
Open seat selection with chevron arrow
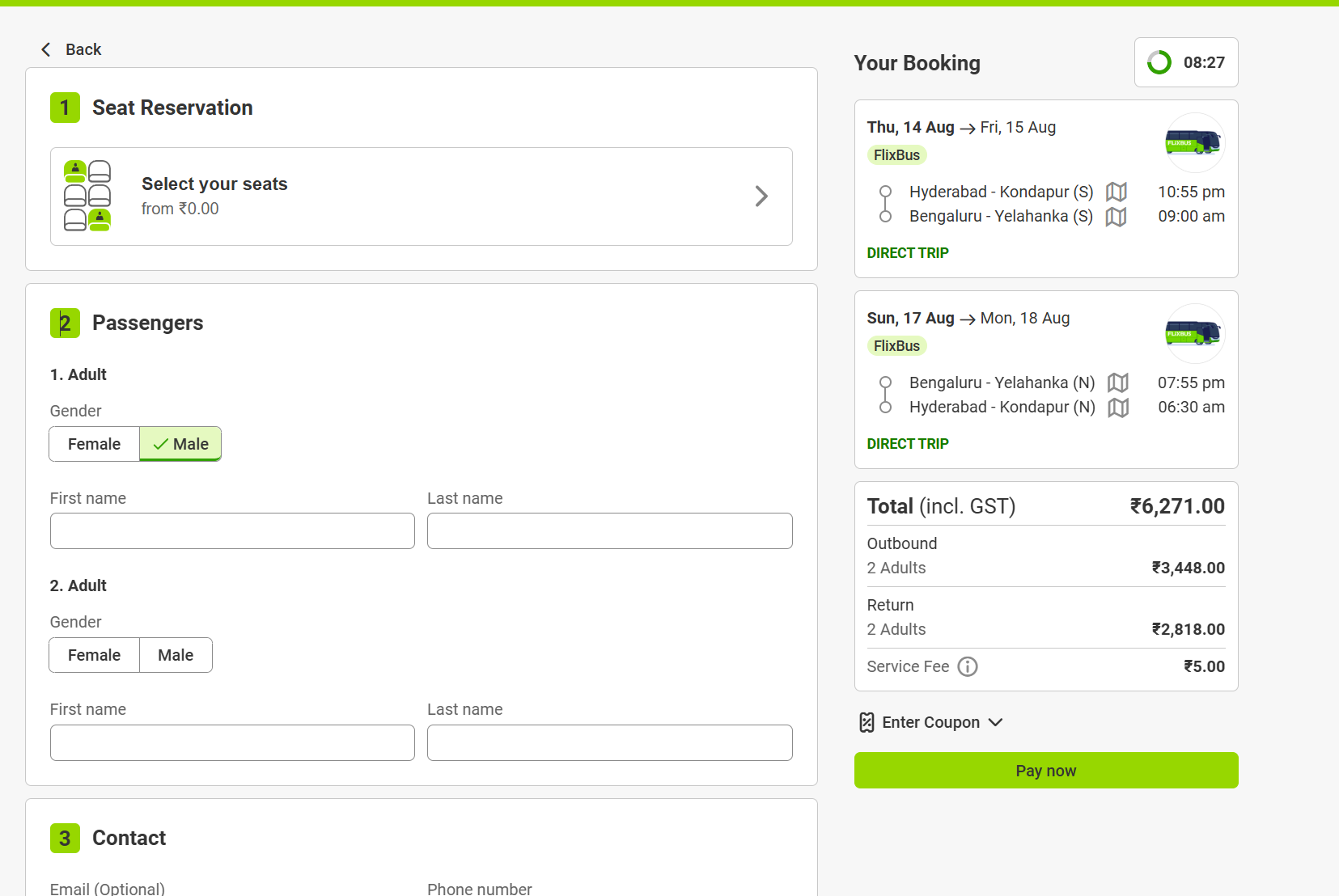point(761,197)
